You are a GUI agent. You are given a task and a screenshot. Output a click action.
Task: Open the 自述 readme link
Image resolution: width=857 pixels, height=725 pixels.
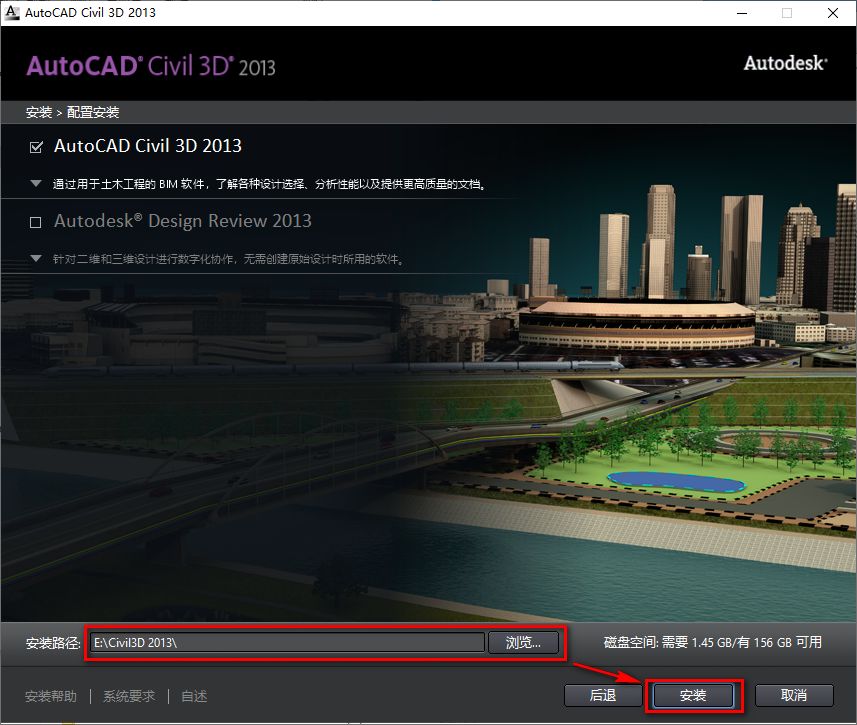pyautogui.click(x=193, y=696)
